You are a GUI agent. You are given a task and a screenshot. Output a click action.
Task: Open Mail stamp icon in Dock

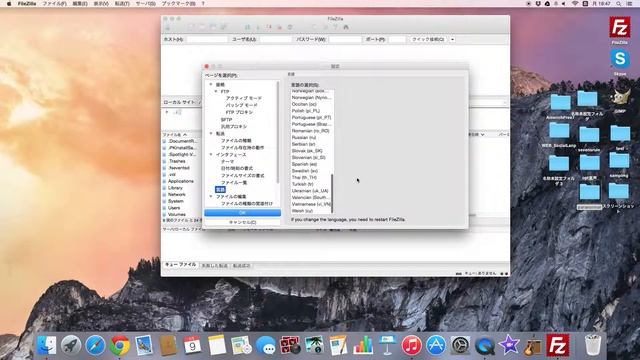pyautogui.click(x=144, y=345)
